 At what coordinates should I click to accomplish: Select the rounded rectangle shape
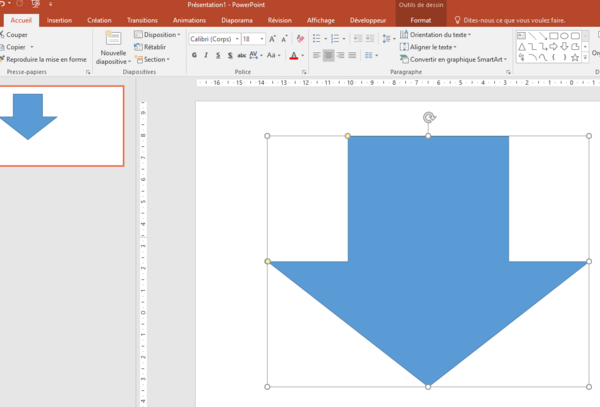(575, 36)
